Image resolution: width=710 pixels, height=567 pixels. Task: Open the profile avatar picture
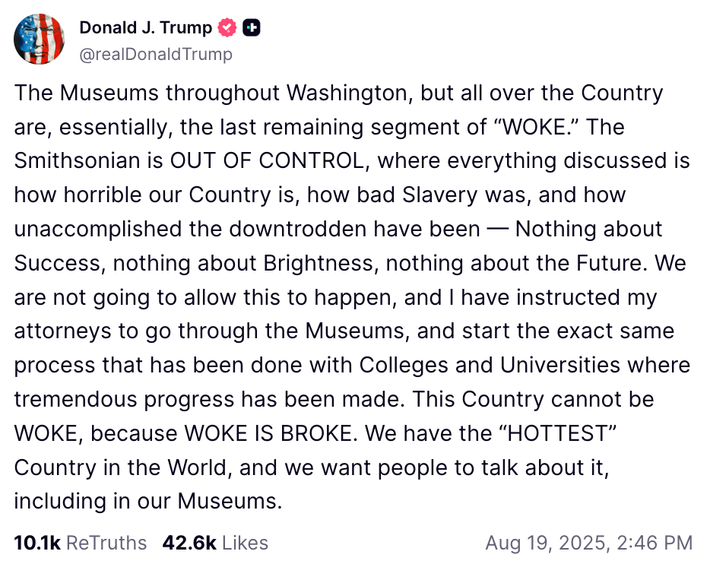(x=39, y=39)
